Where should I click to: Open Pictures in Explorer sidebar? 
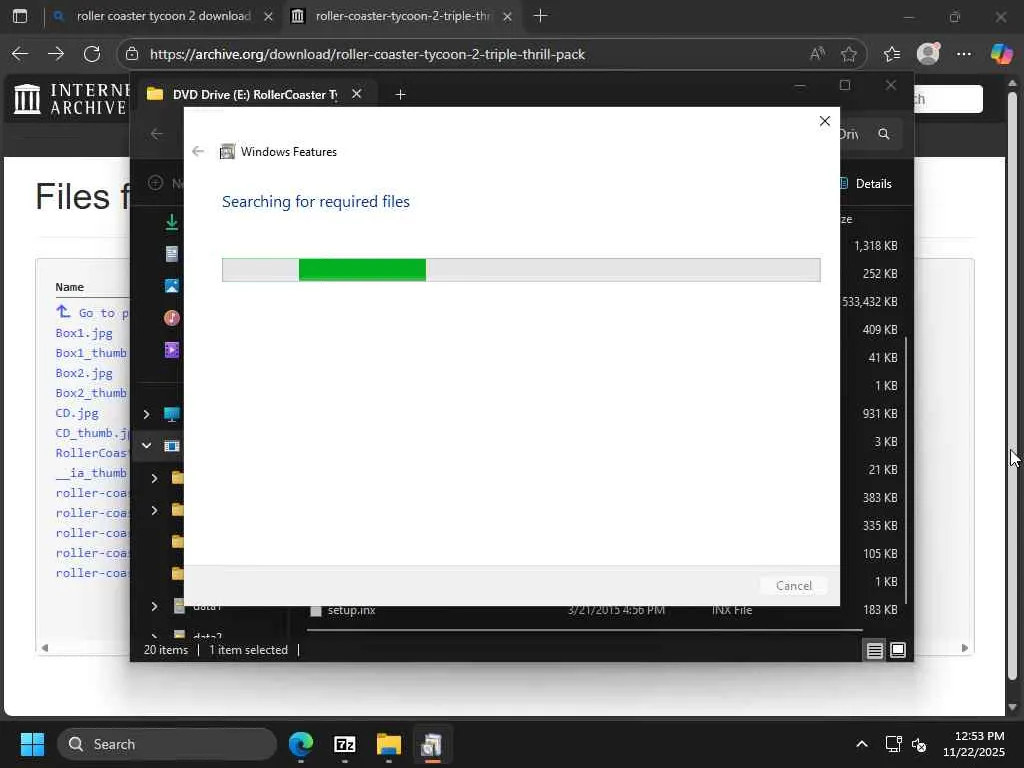[172, 285]
